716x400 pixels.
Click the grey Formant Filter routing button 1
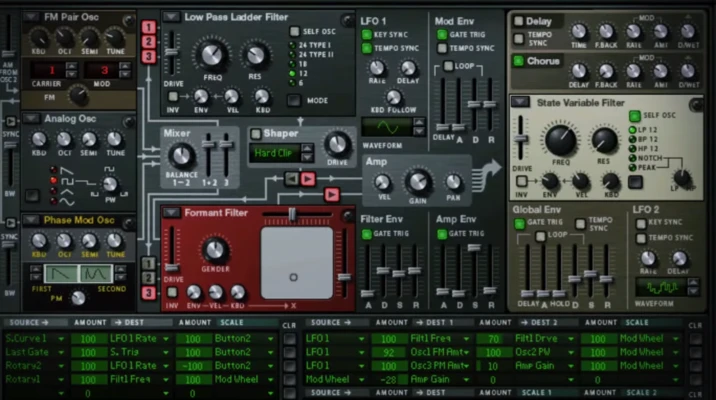click(x=148, y=263)
